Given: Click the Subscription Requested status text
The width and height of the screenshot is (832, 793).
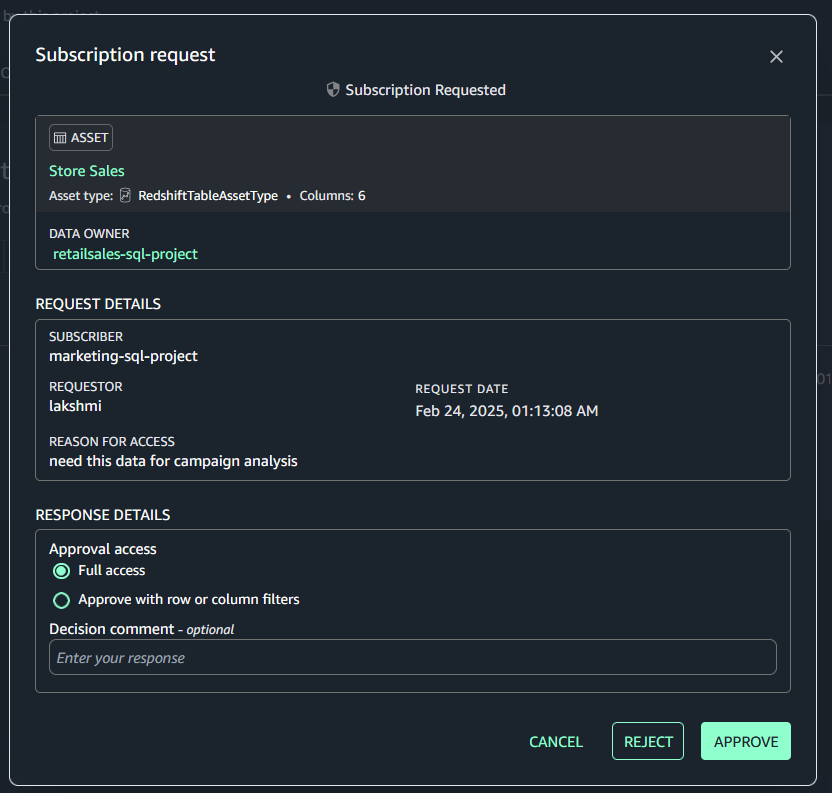Looking at the screenshot, I should [x=426, y=90].
